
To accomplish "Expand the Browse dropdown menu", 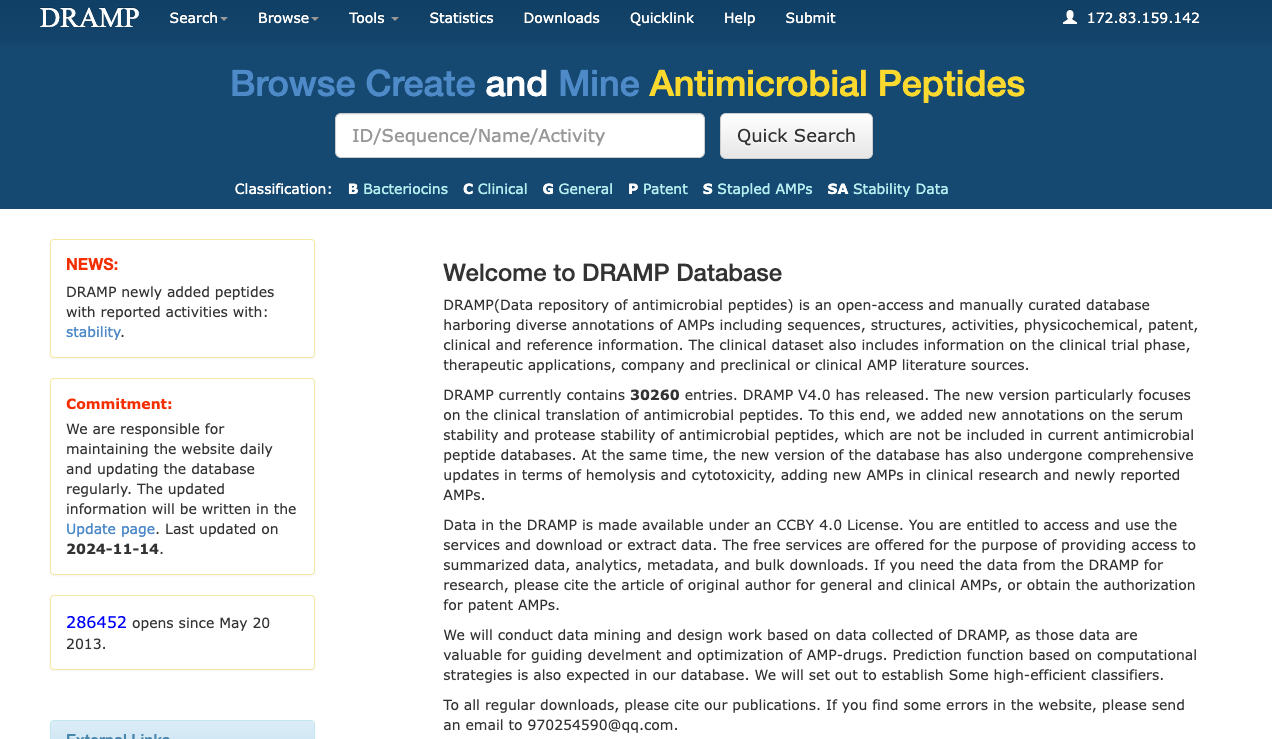I will click(x=288, y=18).
